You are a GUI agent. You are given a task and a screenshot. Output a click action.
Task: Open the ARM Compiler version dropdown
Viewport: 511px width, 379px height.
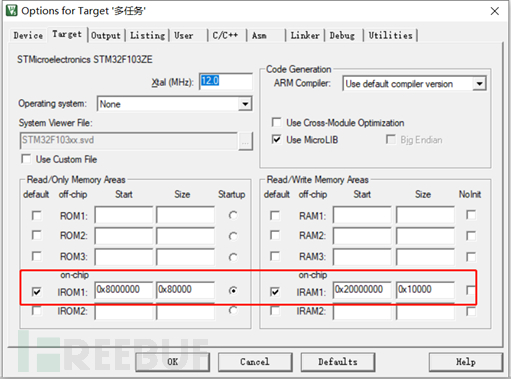[479, 84]
